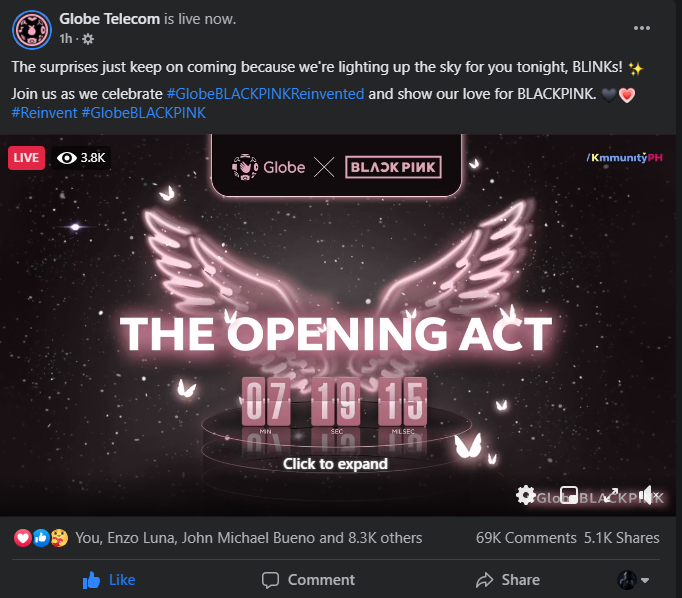View the 69K Comments

pyautogui.click(x=526, y=538)
